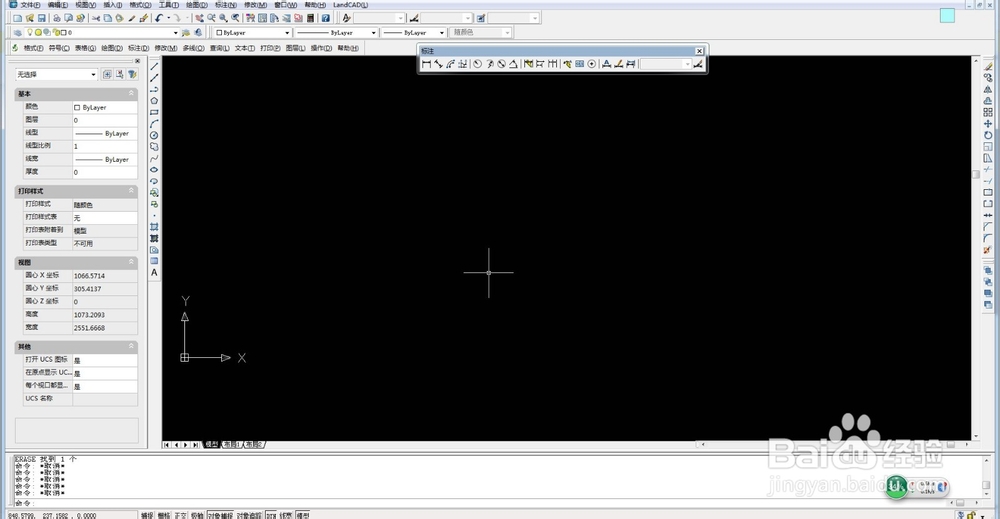Select the Continue dimension tool
Viewport: 1000px width, 519px height.
click(552, 64)
